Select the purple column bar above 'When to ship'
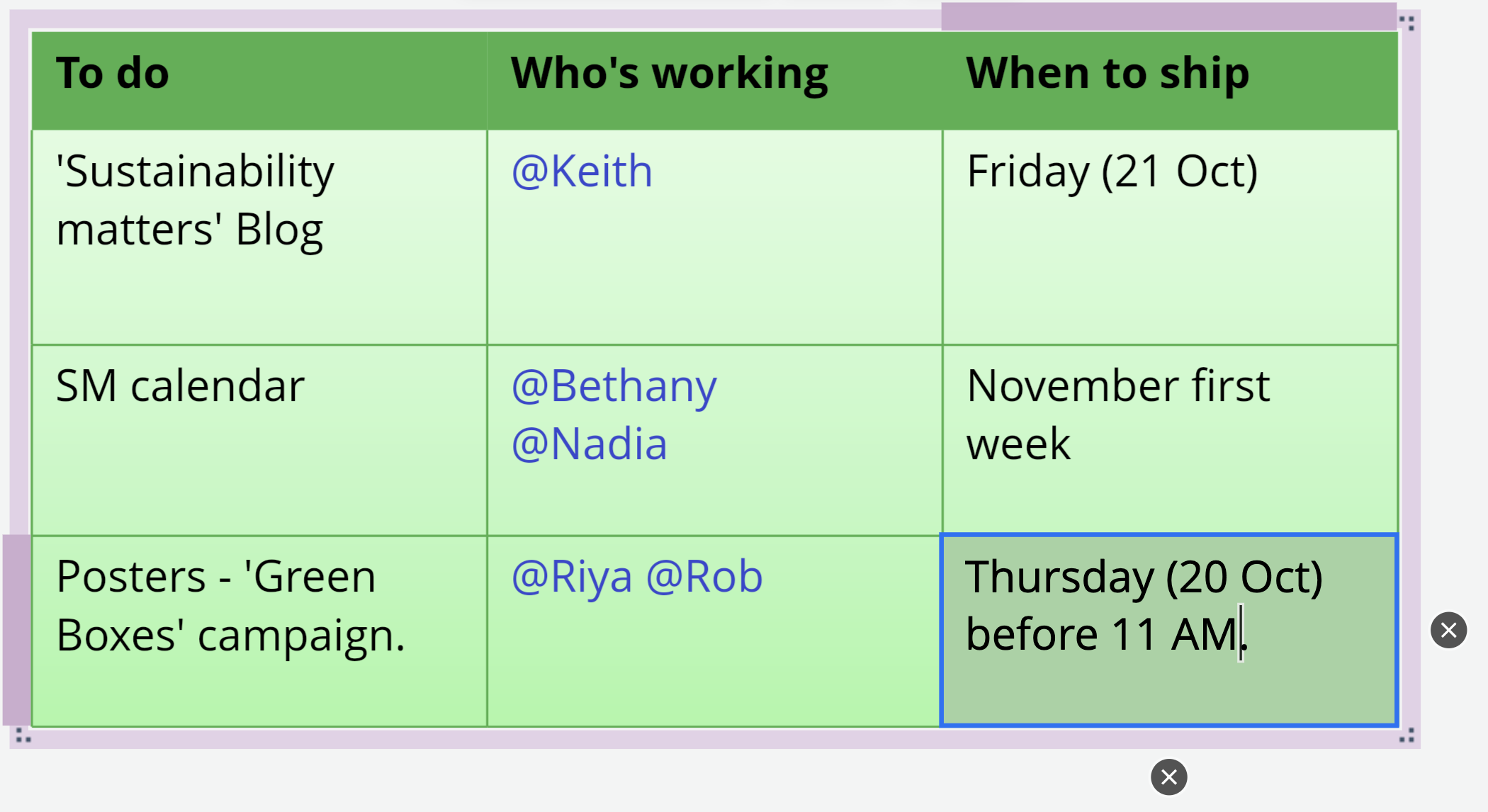Screen dimensions: 1488x812 (1168, 16)
